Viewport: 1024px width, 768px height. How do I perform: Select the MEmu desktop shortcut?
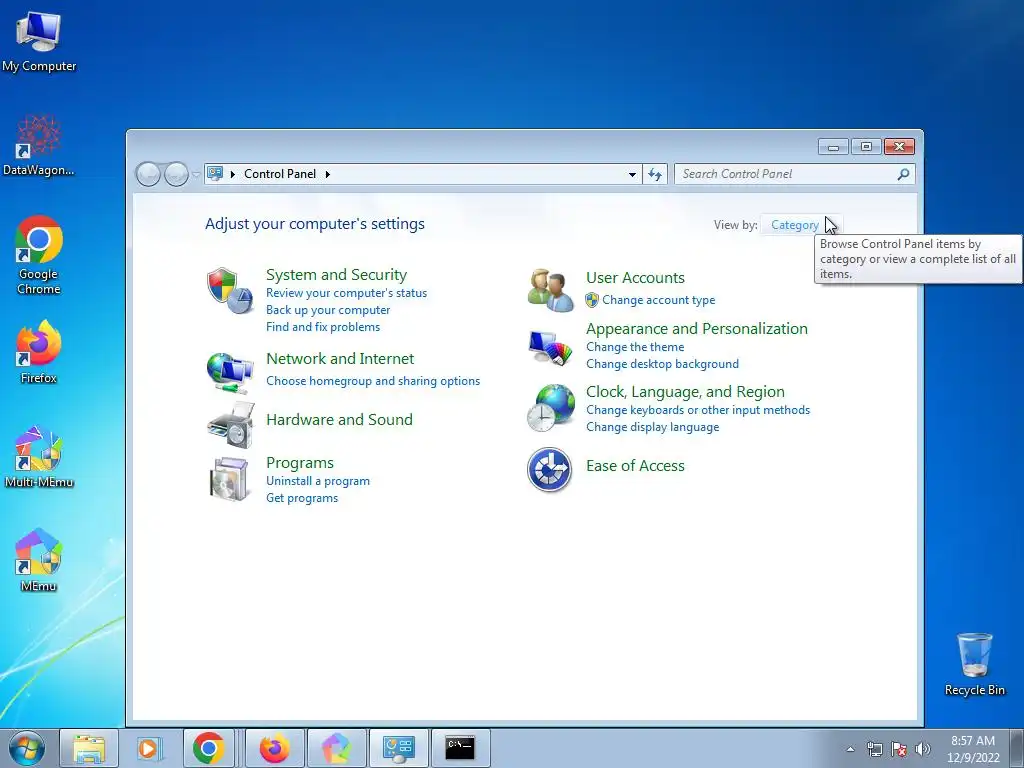coord(39,560)
